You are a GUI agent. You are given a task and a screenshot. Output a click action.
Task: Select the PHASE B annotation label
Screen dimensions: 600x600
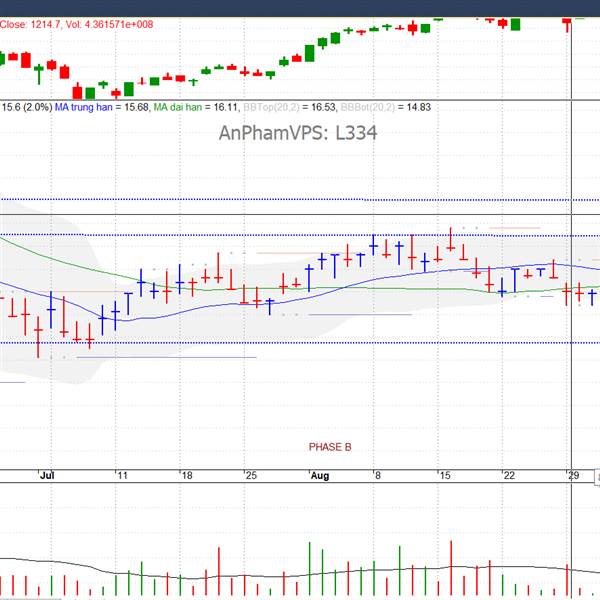(x=330, y=447)
